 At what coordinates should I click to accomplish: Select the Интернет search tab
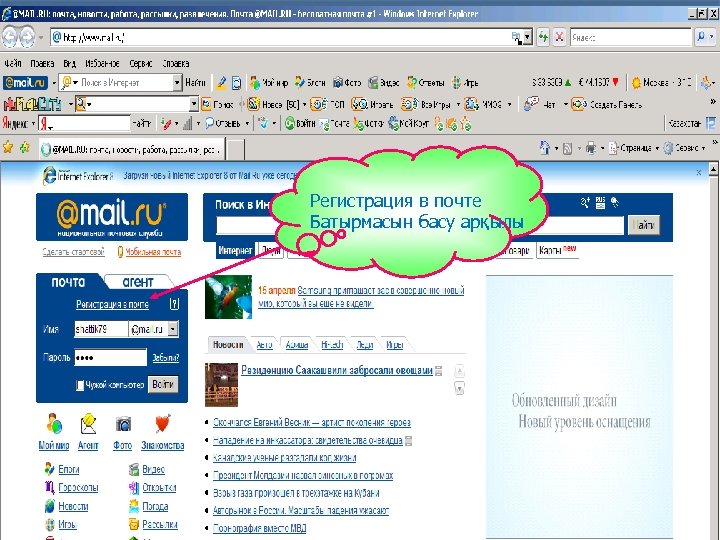click(x=235, y=250)
